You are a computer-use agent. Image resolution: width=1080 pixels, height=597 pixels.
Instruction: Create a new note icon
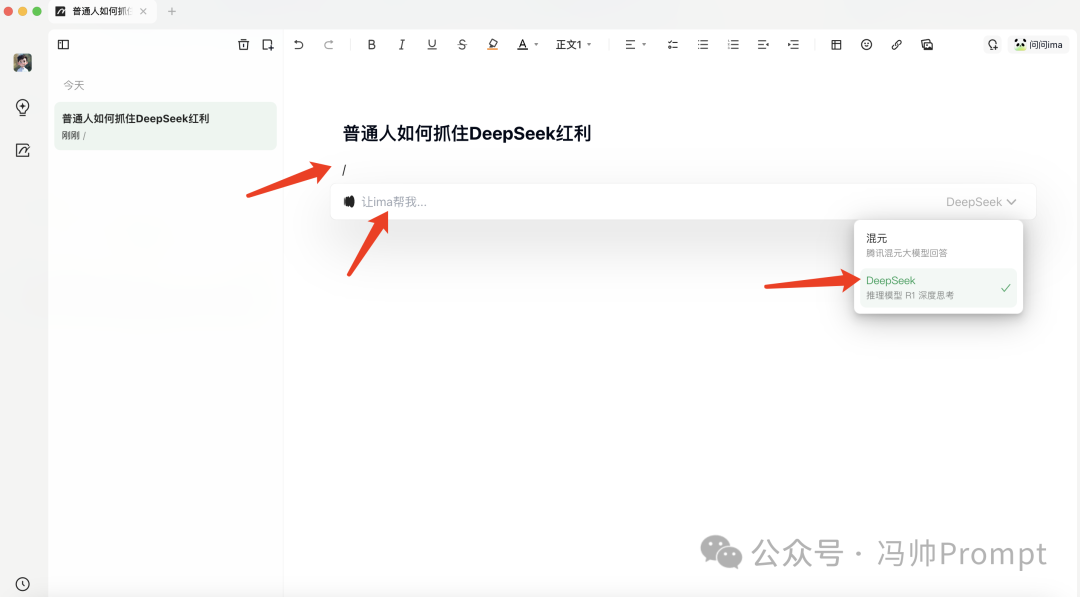coord(268,45)
